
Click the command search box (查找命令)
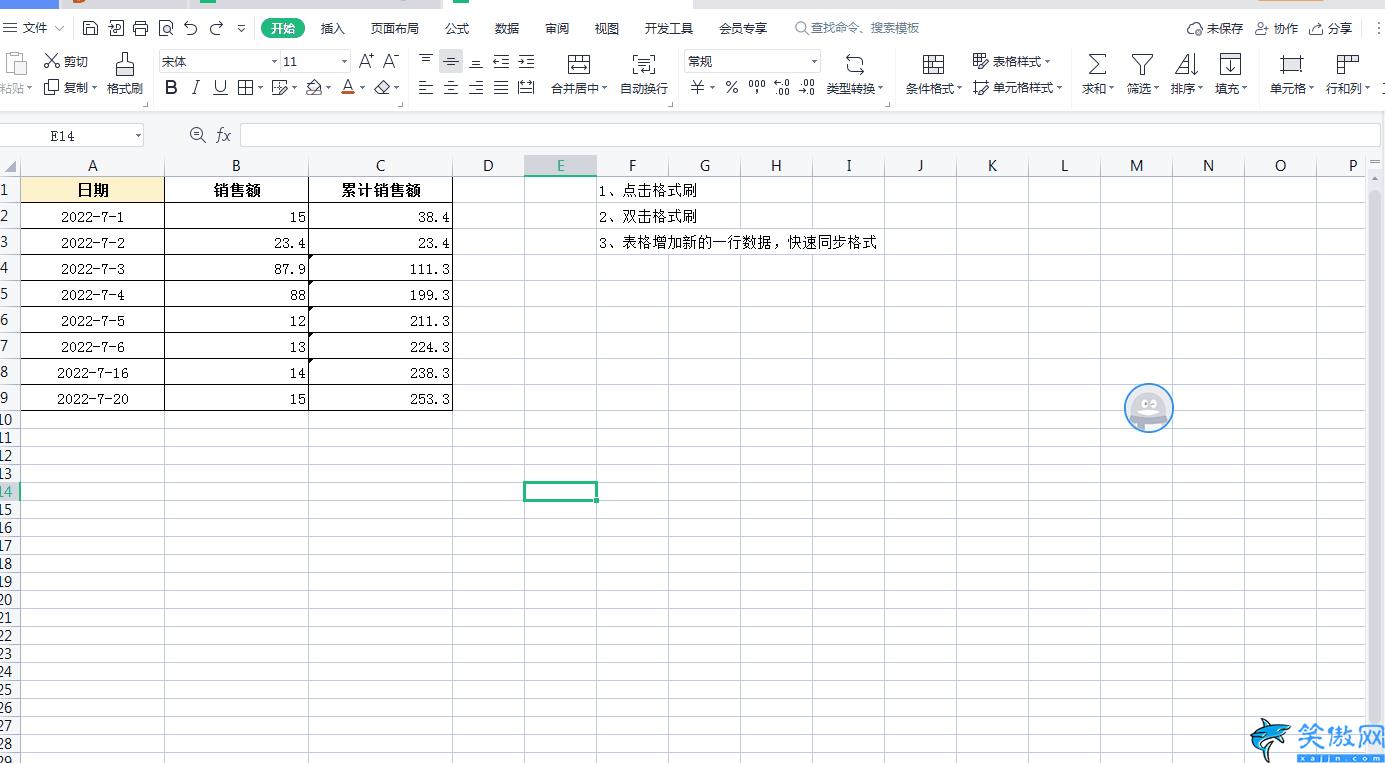pyautogui.click(x=857, y=28)
